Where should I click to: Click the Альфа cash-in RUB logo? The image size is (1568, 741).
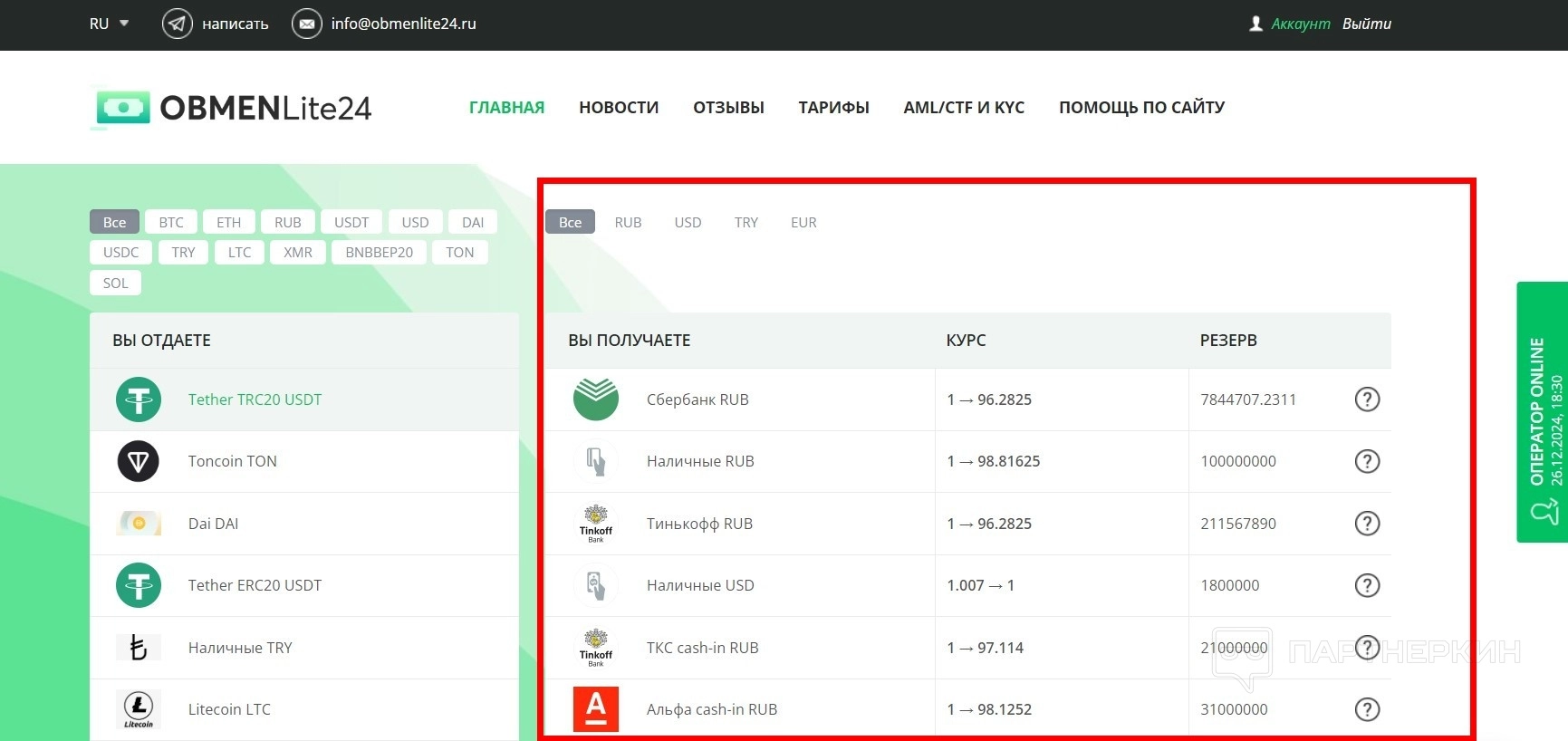(x=596, y=709)
